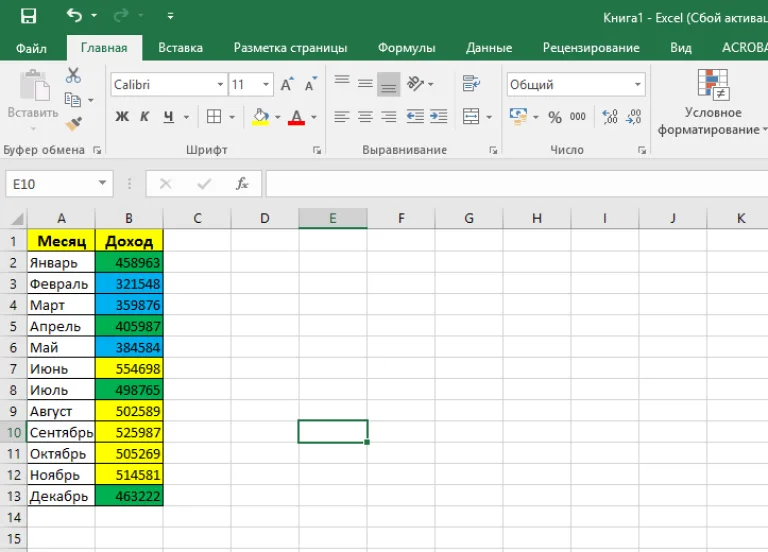Image resolution: width=768 pixels, height=552 pixels.
Task: Open the Undo history dropdown arrow
Action: (x=94, y=16)
